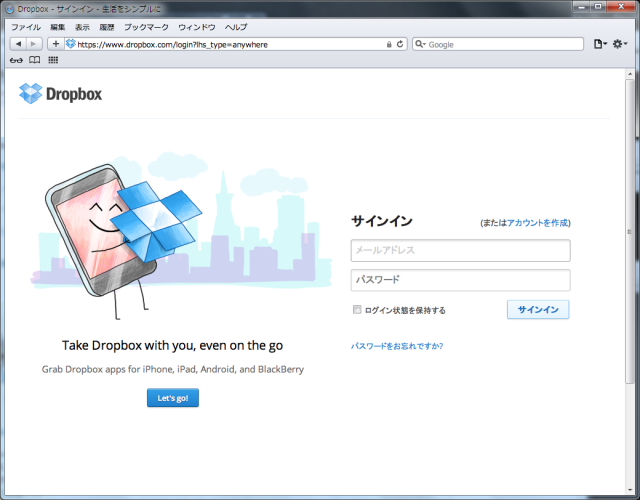Viewport: 640px width, 500px height.
Task: Click the サインイン button
Action: 538,310
